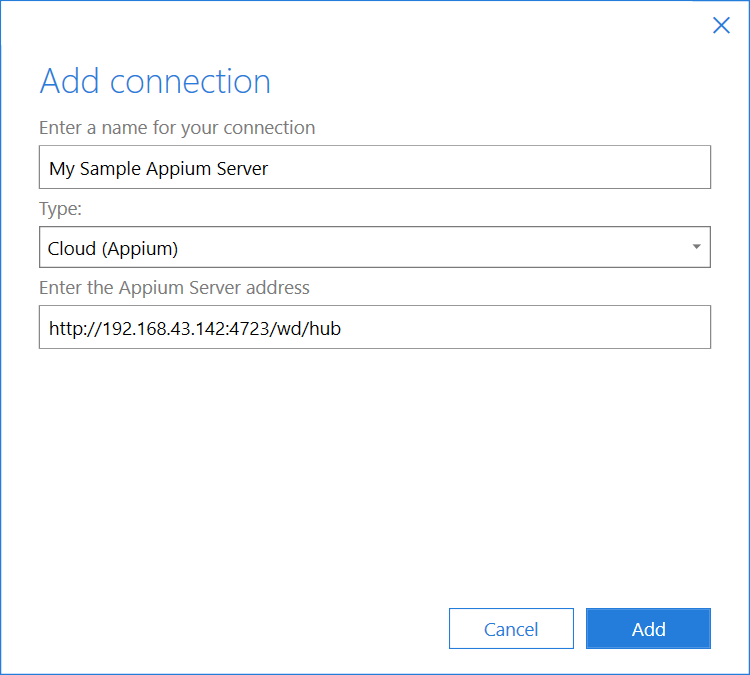
Task: Click the 'Type:' label
Action: coord(61,208)
